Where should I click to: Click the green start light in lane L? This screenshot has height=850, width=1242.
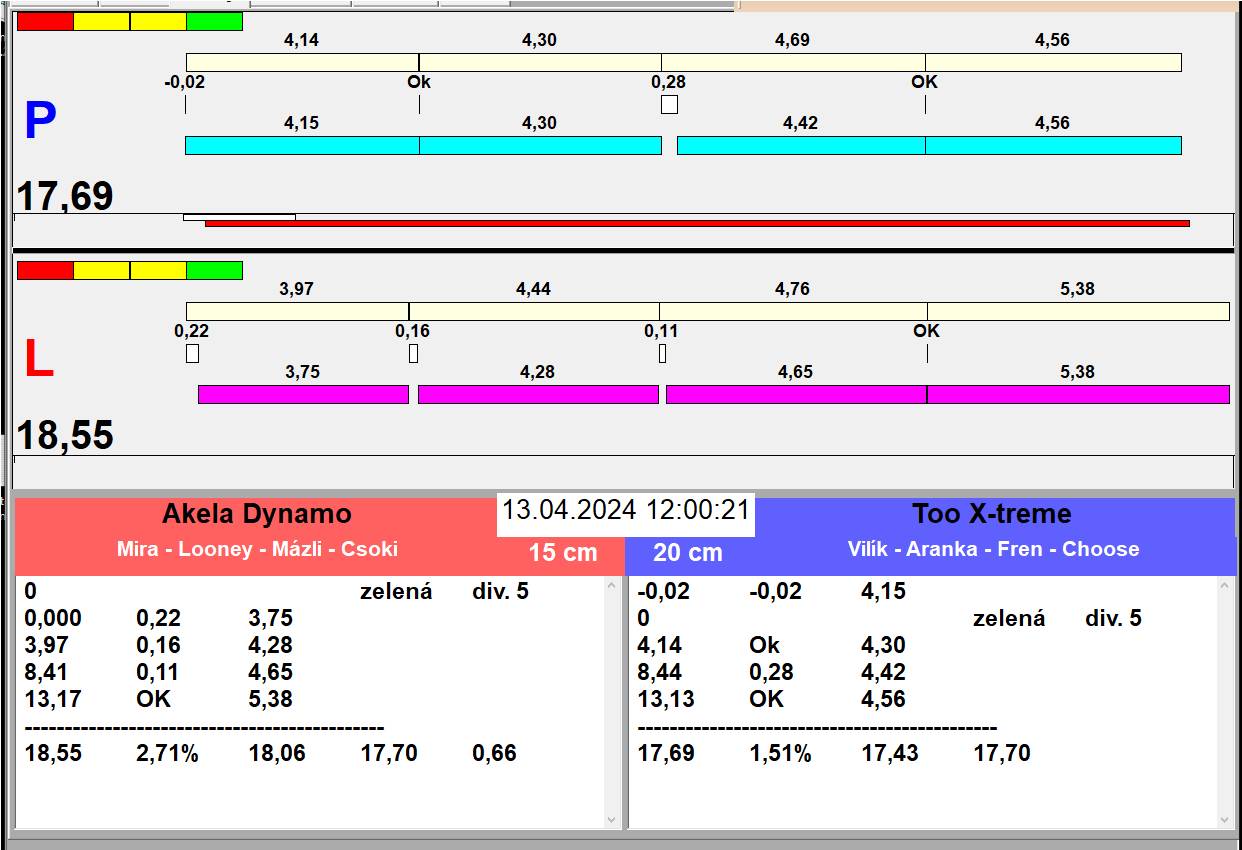tap(214, 270)
